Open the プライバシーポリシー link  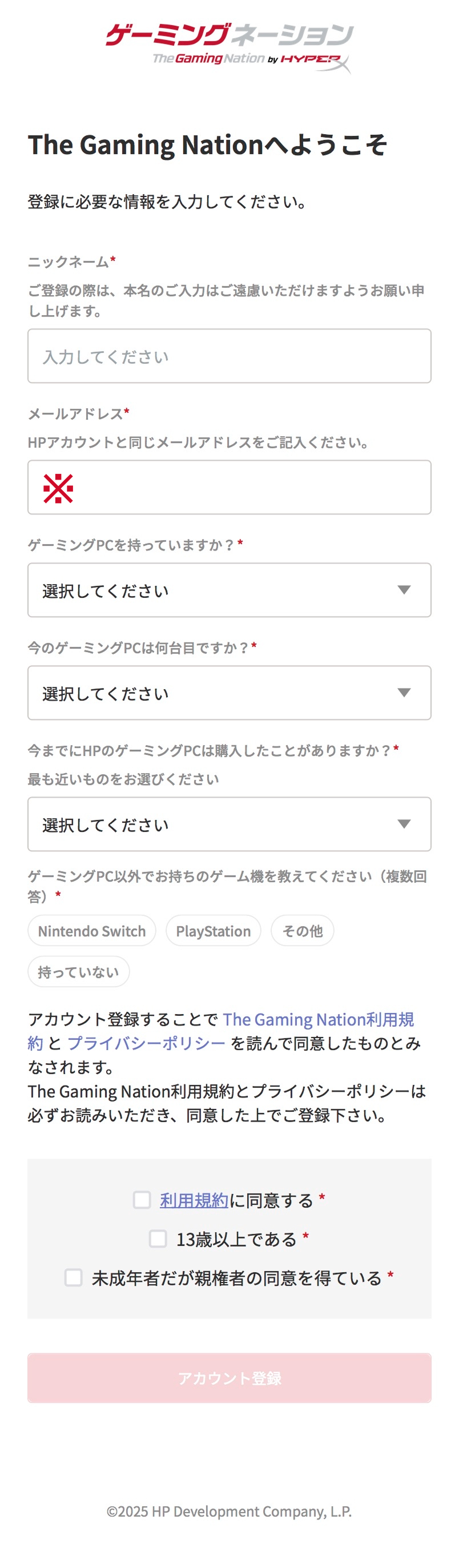click(147, 1043)
